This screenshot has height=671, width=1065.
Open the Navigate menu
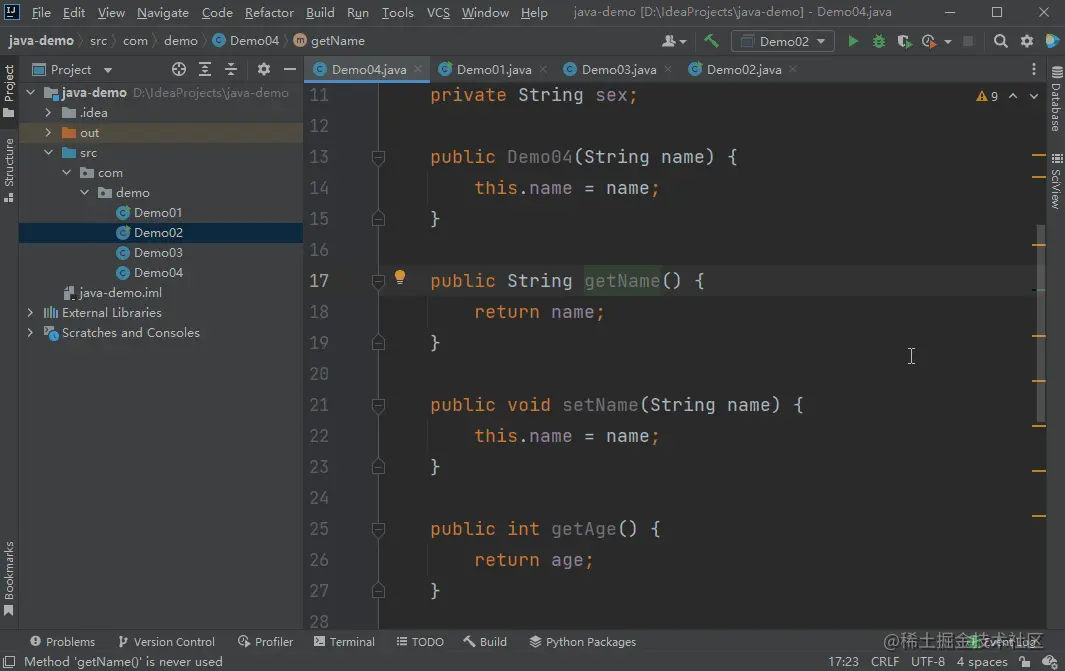(163, 13)
